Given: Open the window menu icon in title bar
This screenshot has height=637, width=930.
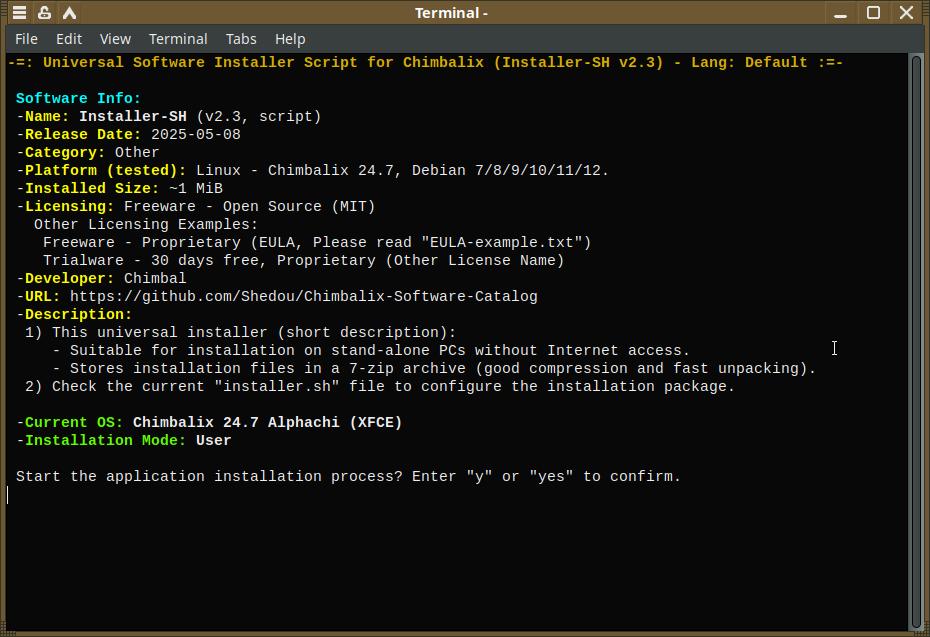Looking at the screenshot, I should (19, 13).
